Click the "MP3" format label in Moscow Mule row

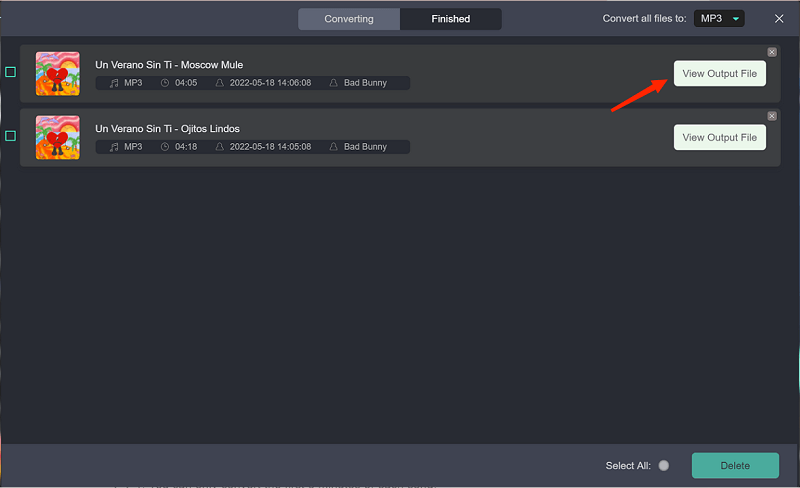133,83
